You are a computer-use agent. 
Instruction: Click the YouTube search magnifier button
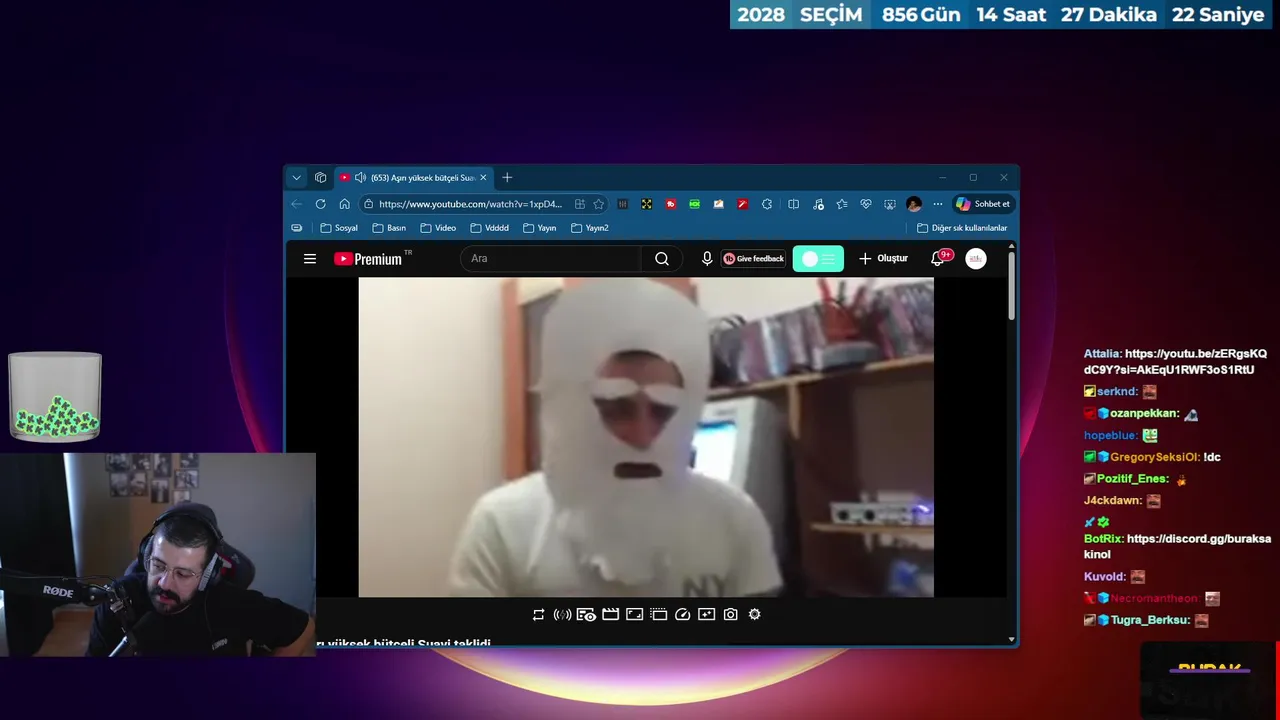(662, 259)
